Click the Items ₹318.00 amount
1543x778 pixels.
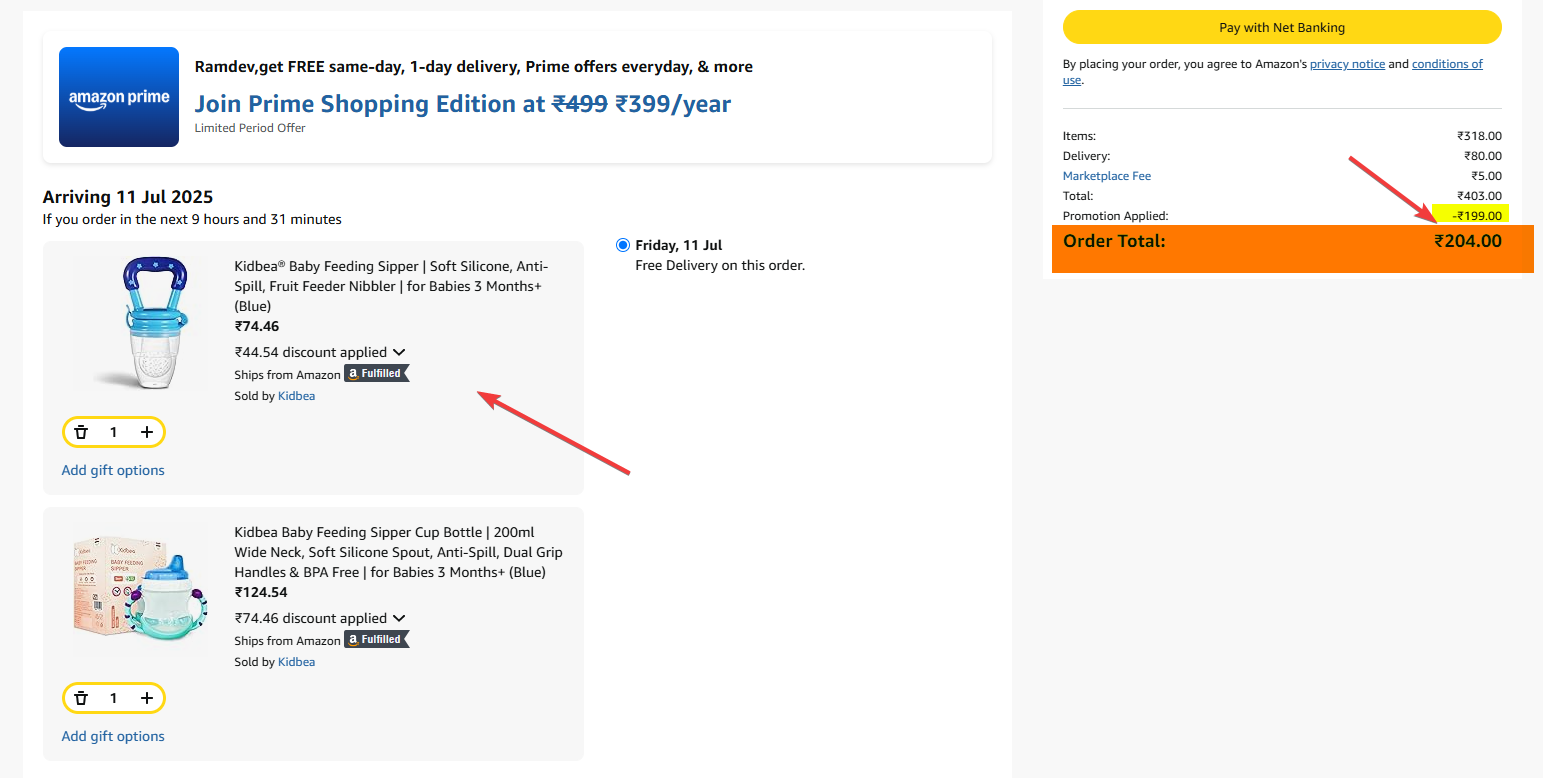[1479, 136]
